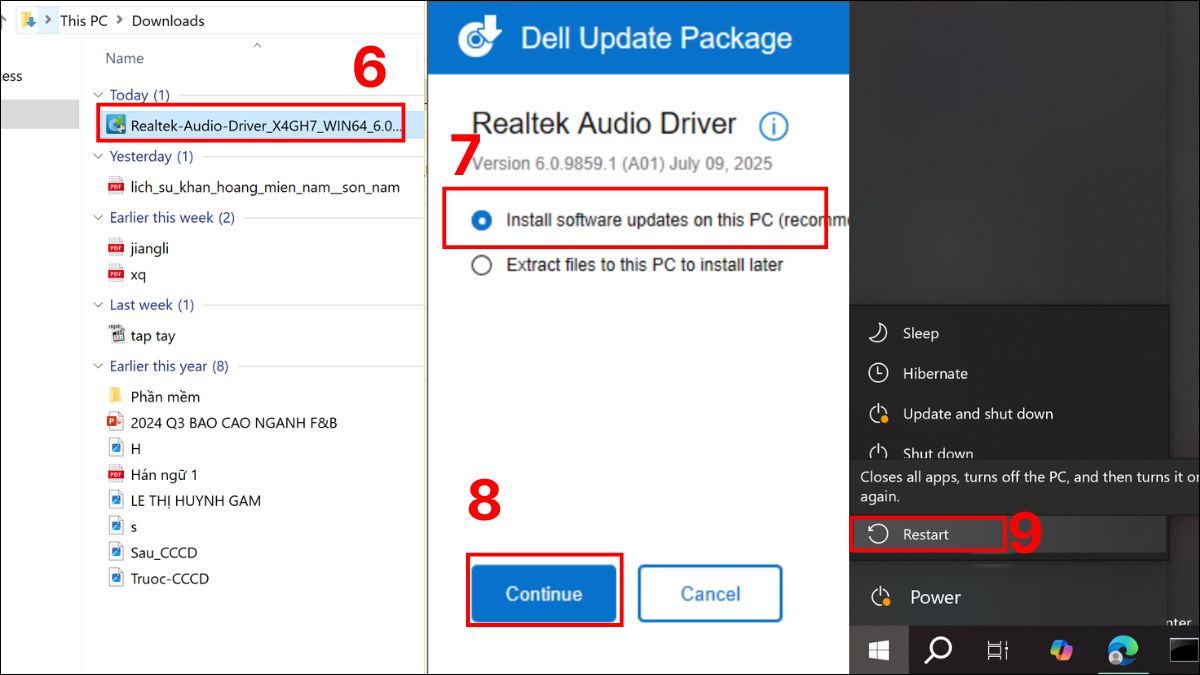Click the Dell Update Package logo icon
This screenshot has width=1200, height=675.
click(x=479, y=37)
